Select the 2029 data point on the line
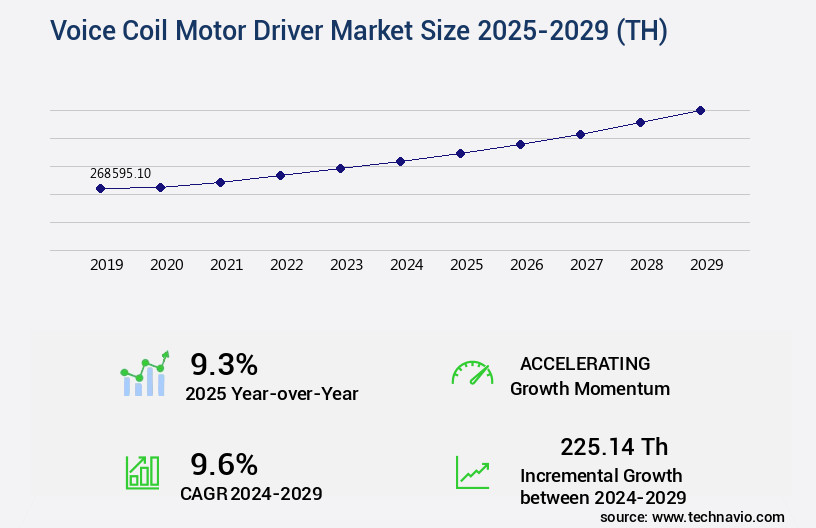 pyautogui.click(x=700, y=110)
